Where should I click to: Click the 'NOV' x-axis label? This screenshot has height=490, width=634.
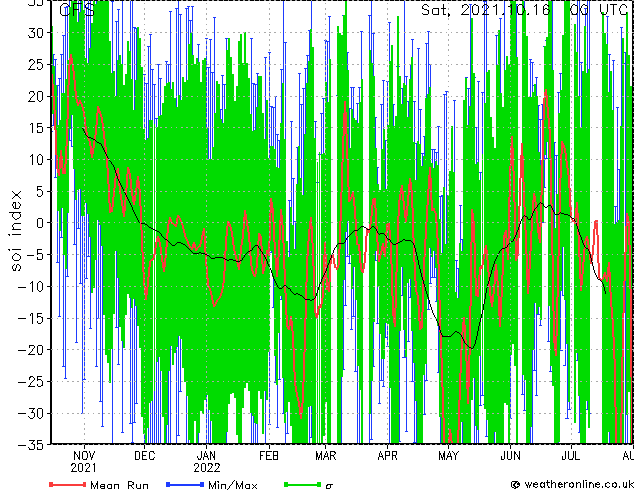pyautogui.click(x=84, y=456)
